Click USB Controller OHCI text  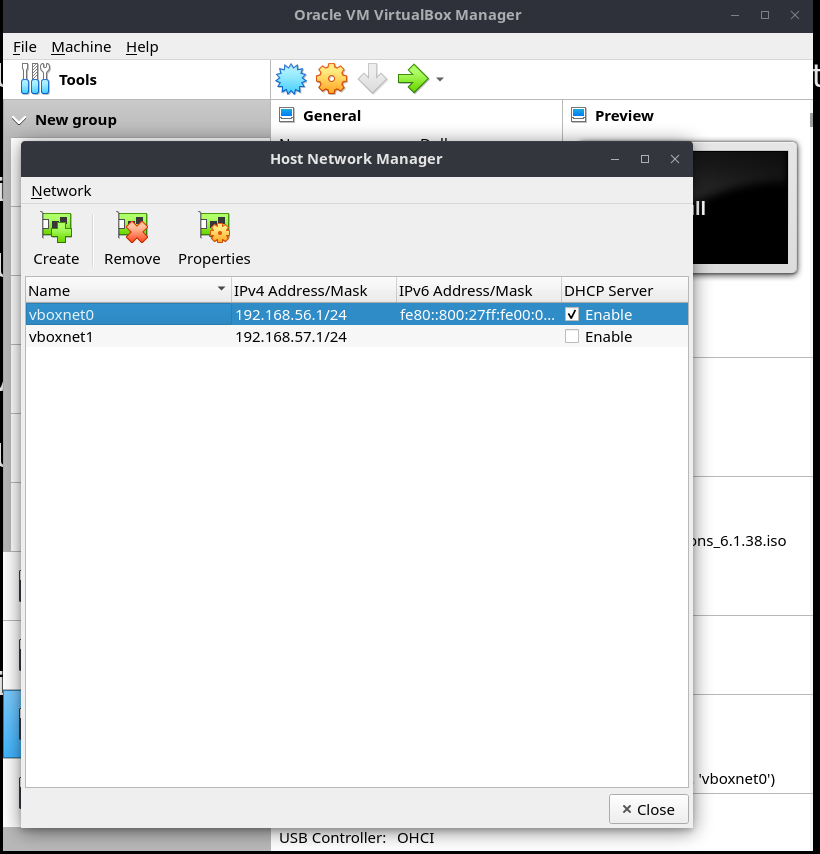(357, 838)
